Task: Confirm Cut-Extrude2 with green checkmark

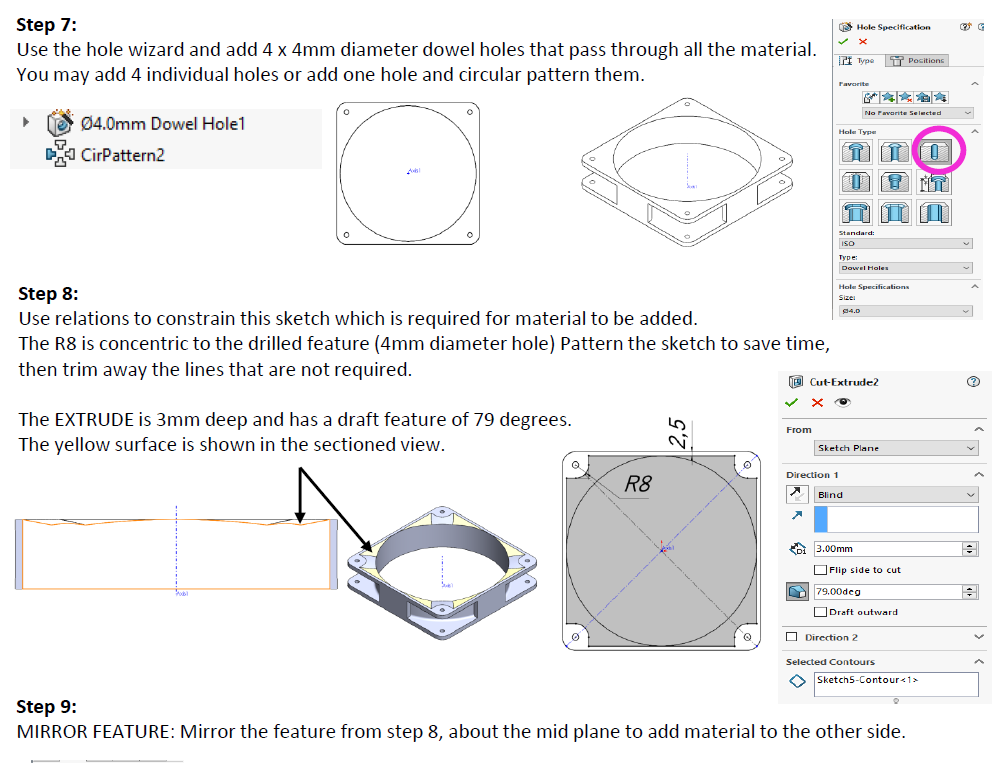Action: [x=791, y=402]
